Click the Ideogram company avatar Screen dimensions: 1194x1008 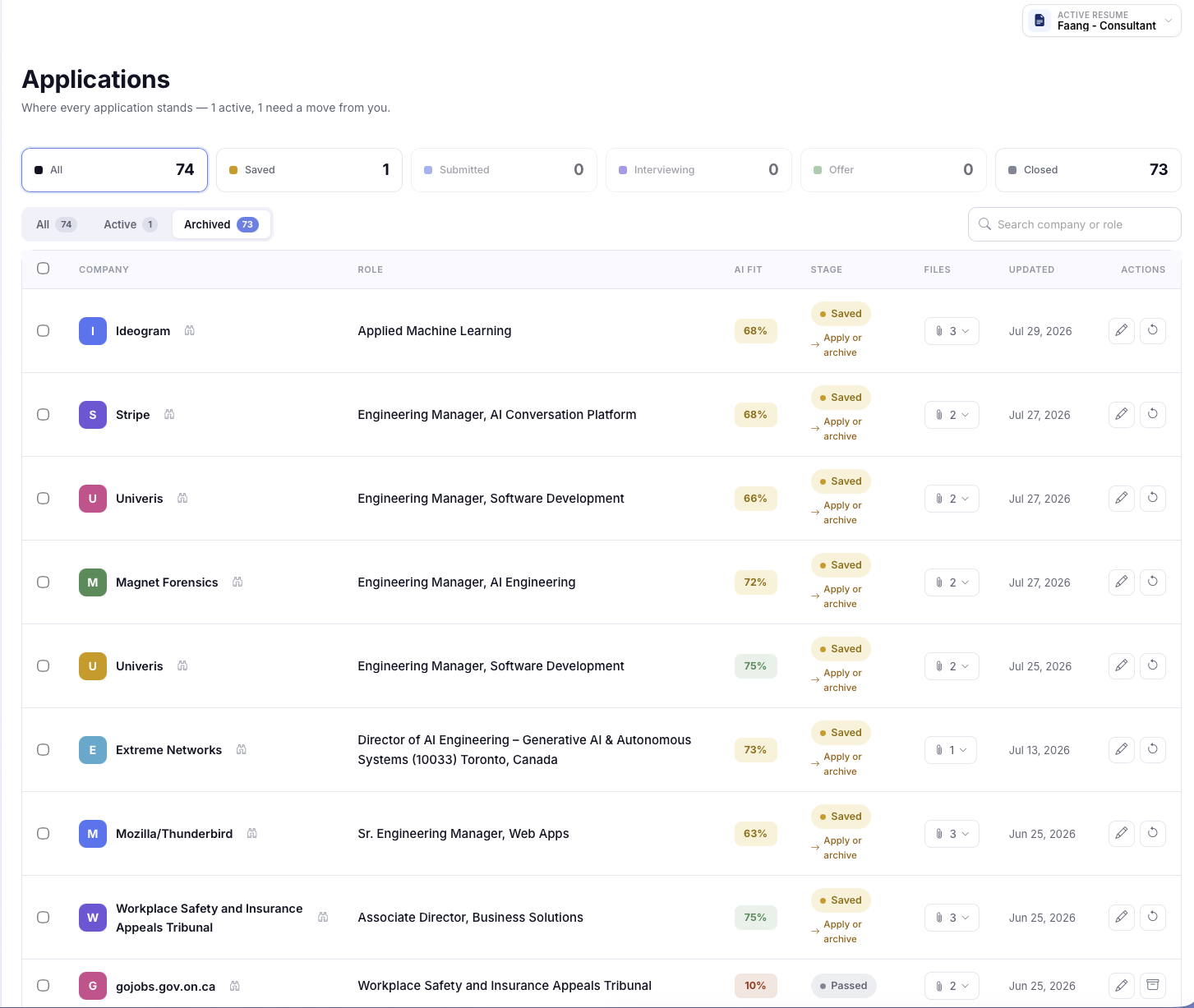[x=93, y=331]
